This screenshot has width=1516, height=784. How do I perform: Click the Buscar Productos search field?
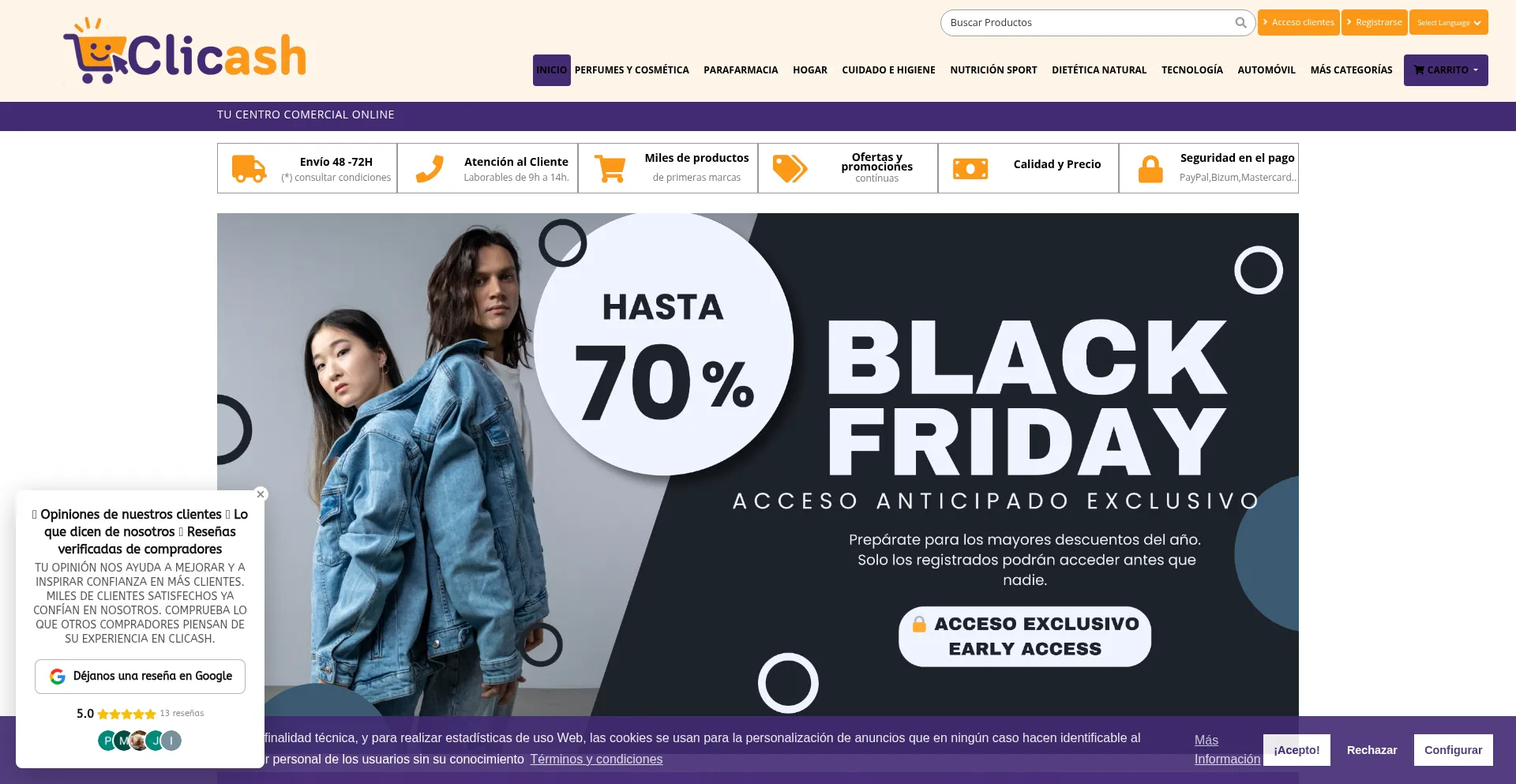(x=1090, y=23)
